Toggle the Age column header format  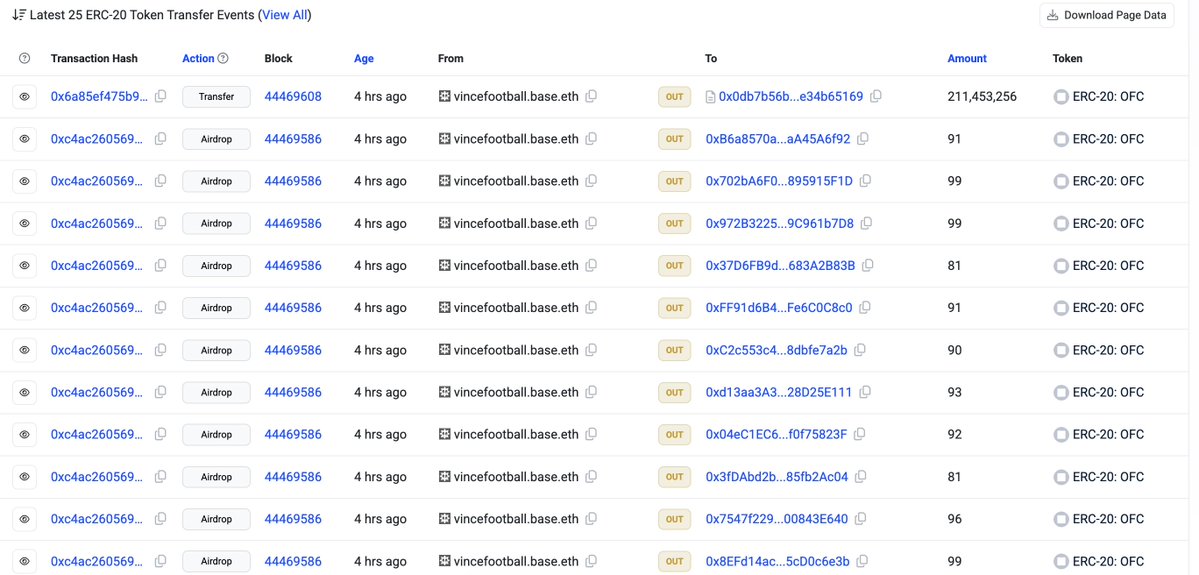[x=364, y=58]
